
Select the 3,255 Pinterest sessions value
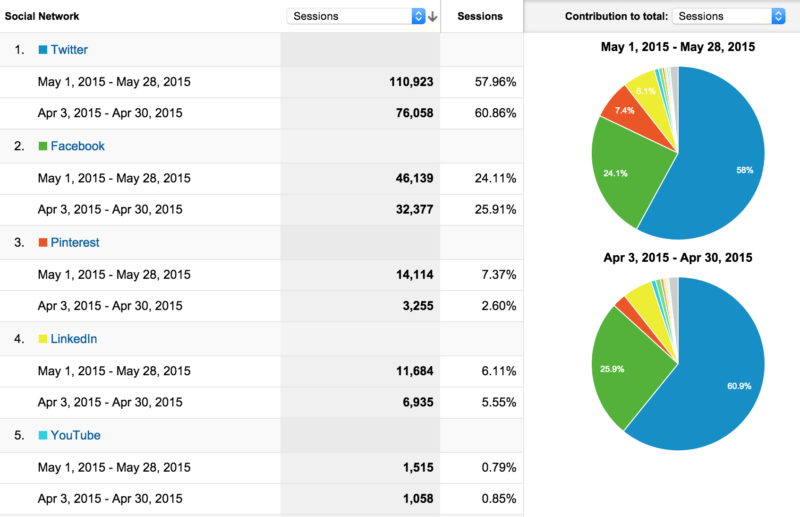(418, 306)
